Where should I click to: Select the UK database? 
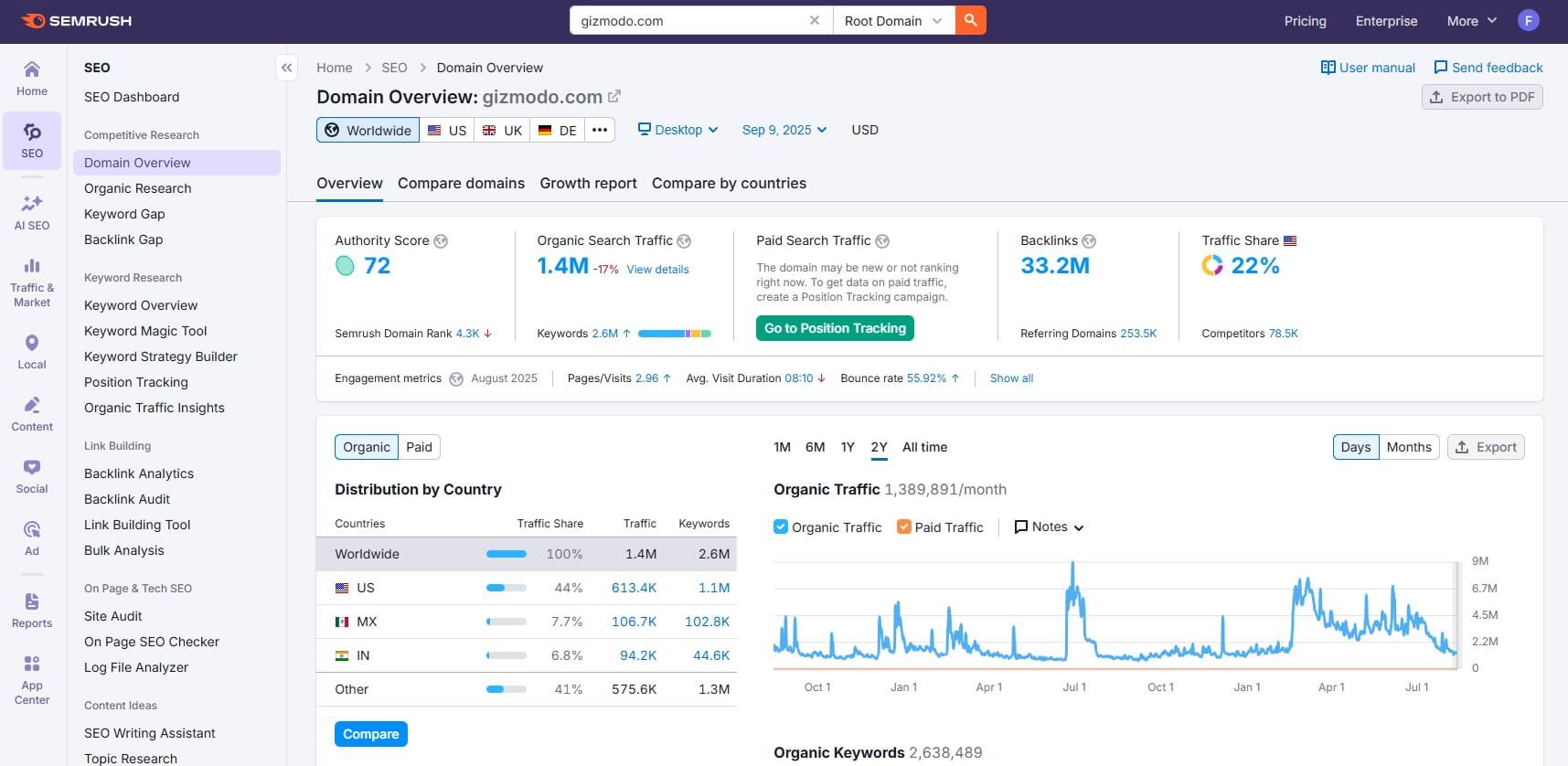(502, 130)
